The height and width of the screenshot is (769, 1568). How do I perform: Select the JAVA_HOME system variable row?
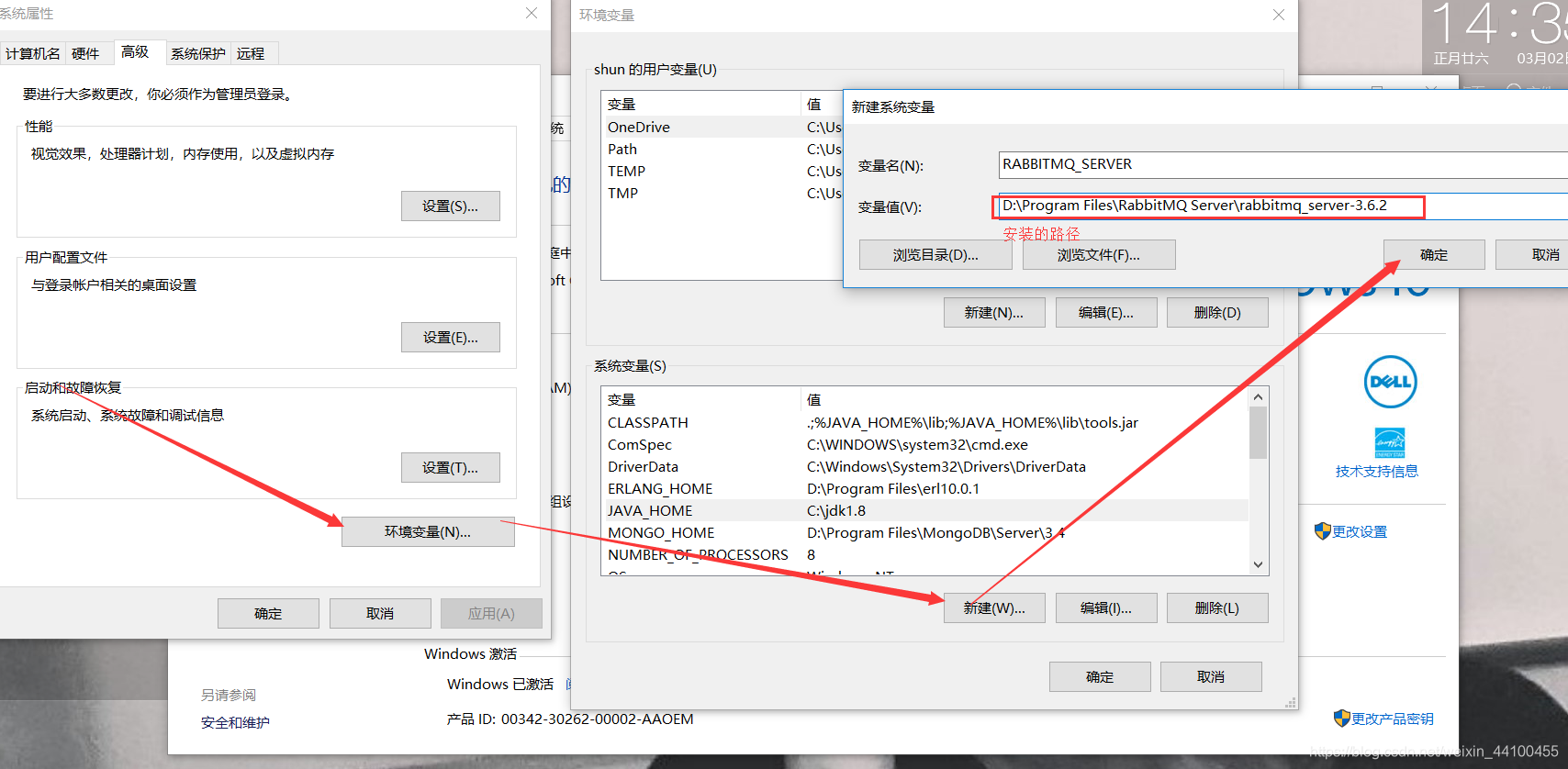925,511
